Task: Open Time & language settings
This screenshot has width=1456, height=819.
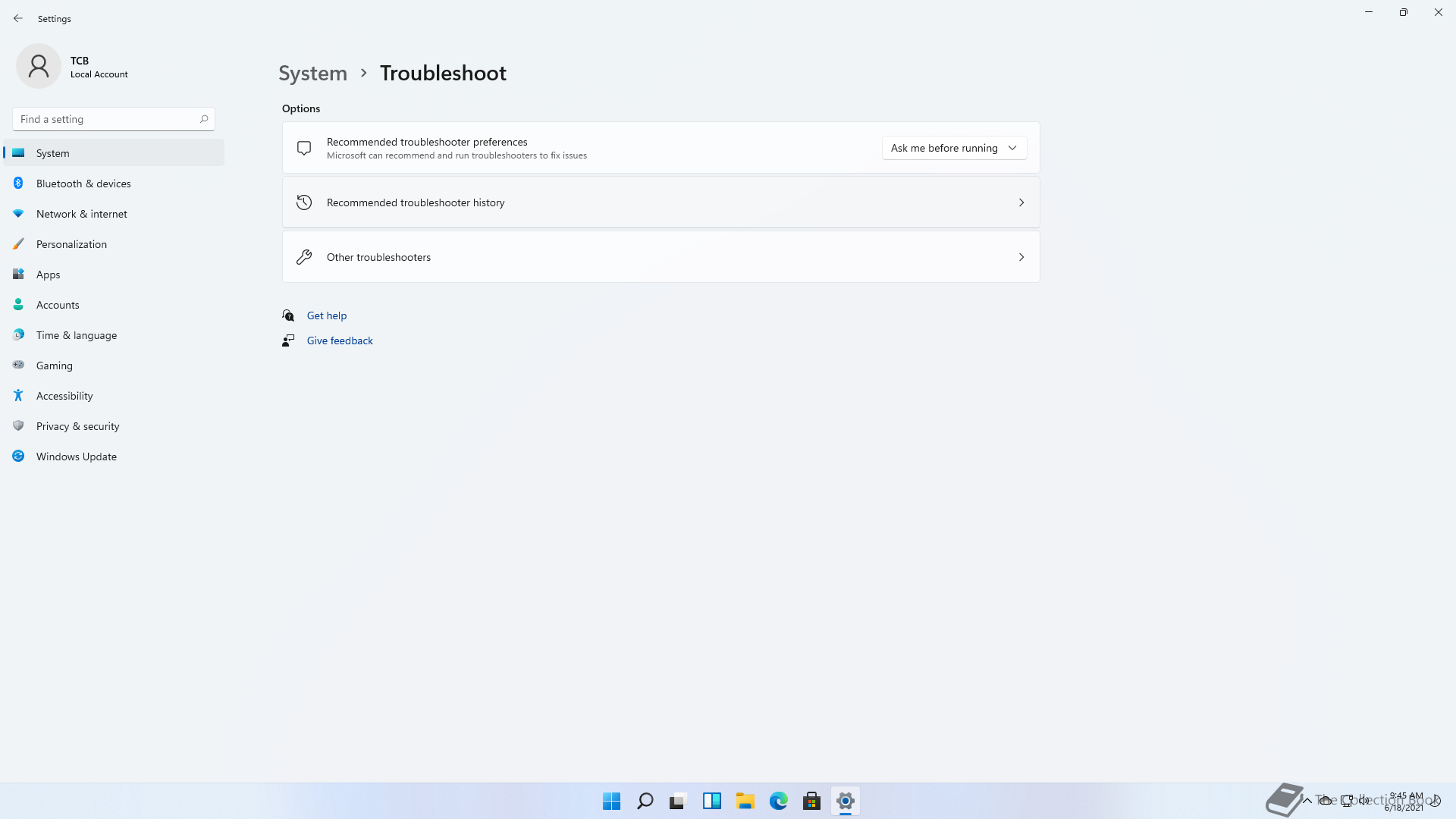Action: pyautogui.click(x=114, y=335)
